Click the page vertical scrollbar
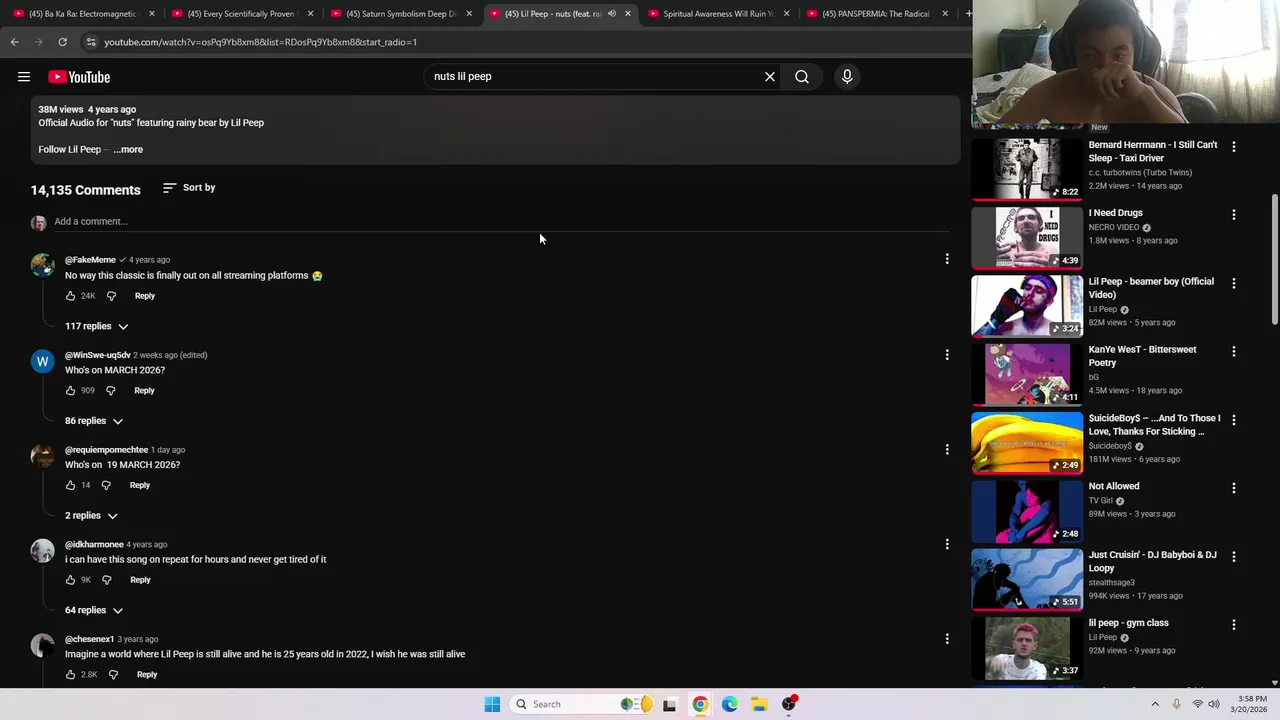This screenshot has width=1280, height=720. 1275,260
